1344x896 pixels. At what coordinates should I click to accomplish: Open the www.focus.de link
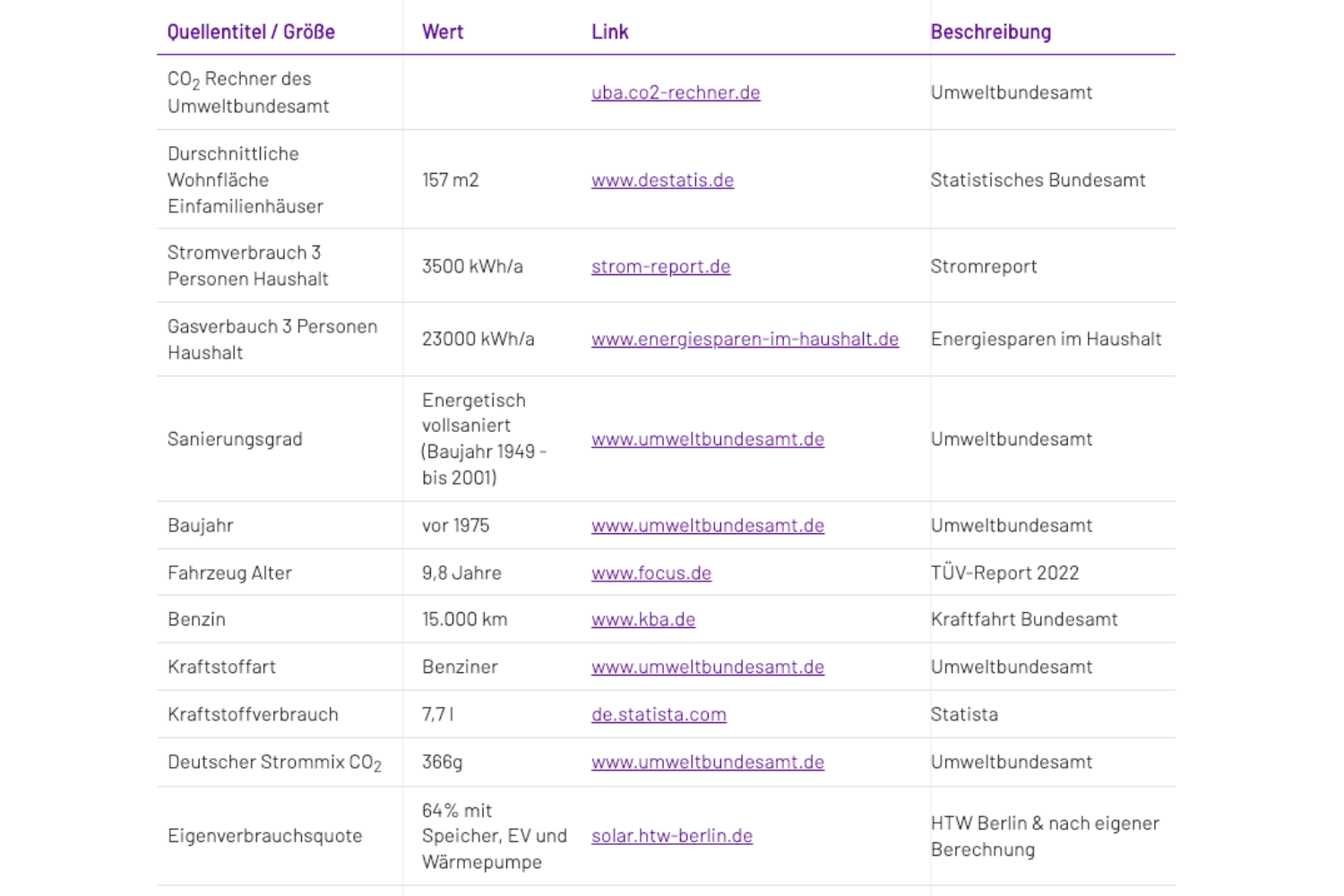tap(651, 573)
